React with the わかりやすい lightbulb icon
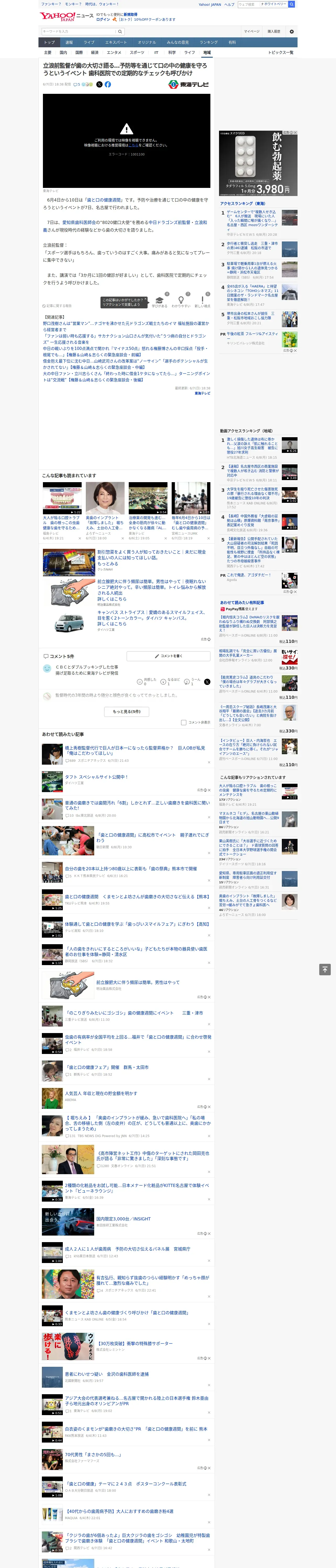This screenshot has height=1568, width=336. click(181, 300)
